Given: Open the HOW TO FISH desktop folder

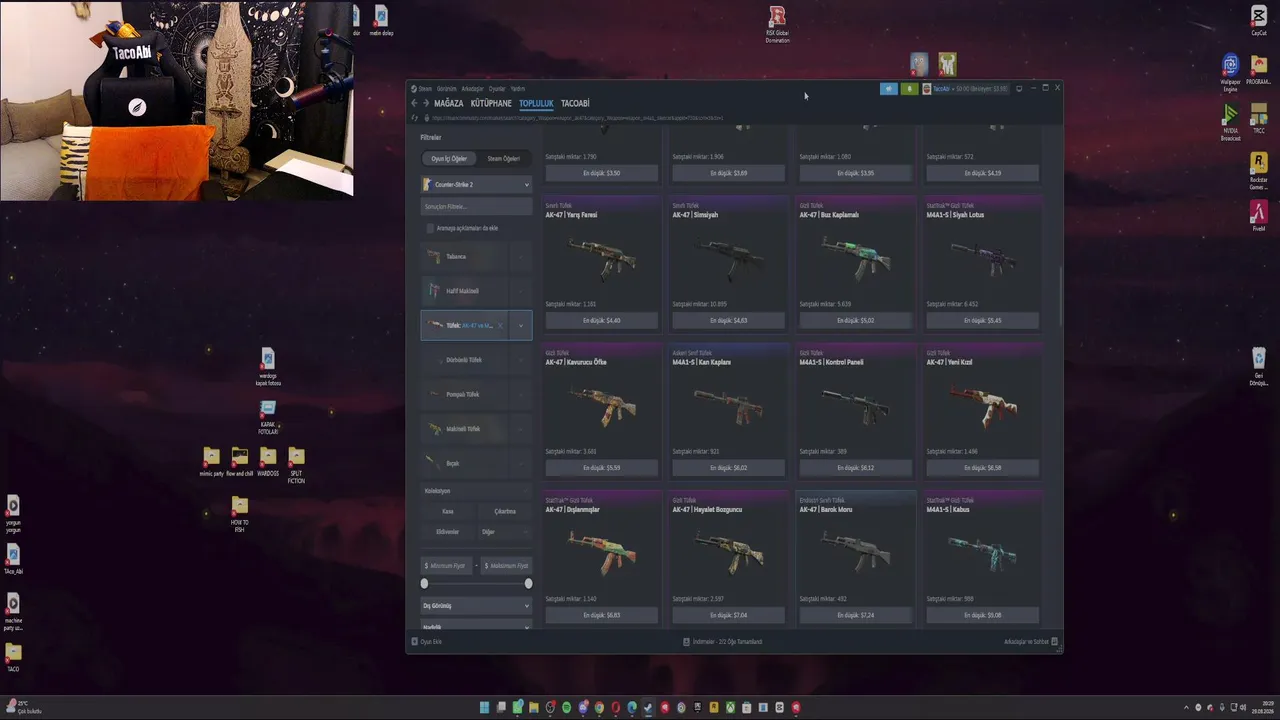Looking at the screenshot, I should click(239, 514).
